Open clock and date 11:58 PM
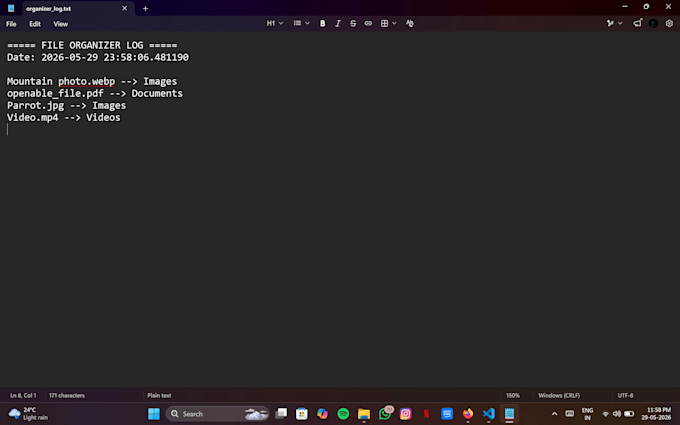Screen dimensions: 680x425 coord(657,414)
